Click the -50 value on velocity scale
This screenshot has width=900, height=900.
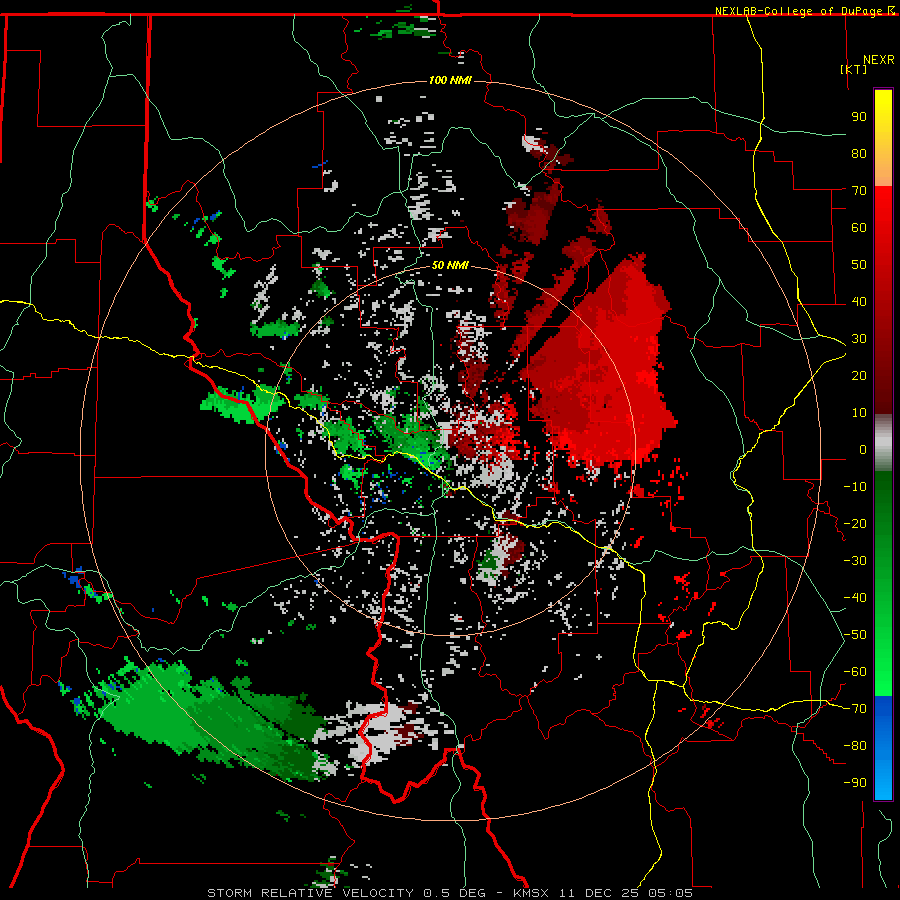855,635
